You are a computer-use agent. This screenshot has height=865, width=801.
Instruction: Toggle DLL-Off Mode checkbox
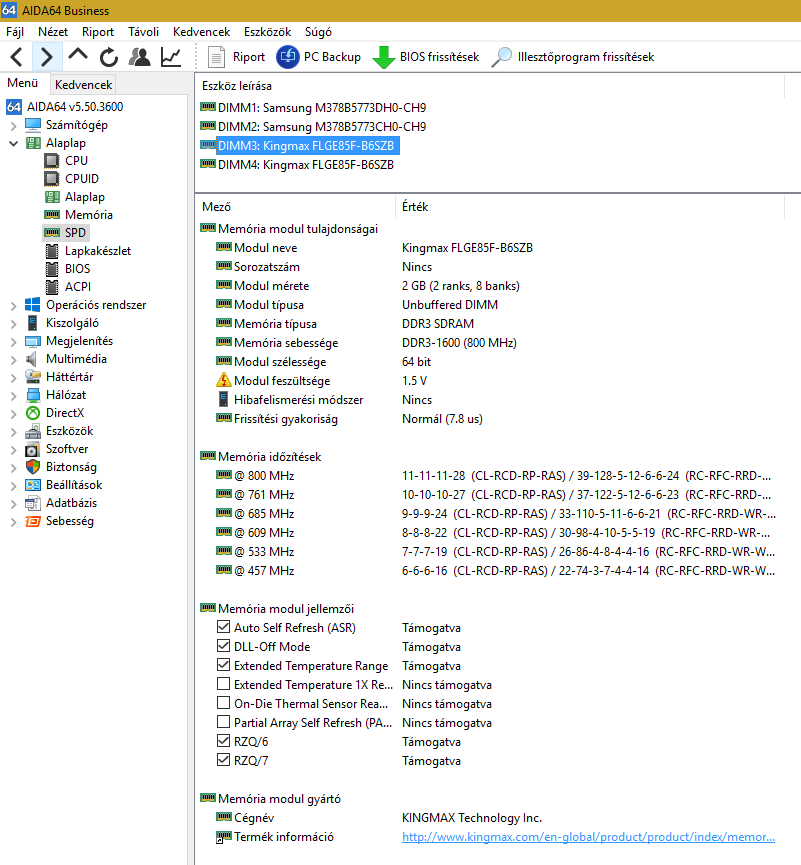pos(223,645)
